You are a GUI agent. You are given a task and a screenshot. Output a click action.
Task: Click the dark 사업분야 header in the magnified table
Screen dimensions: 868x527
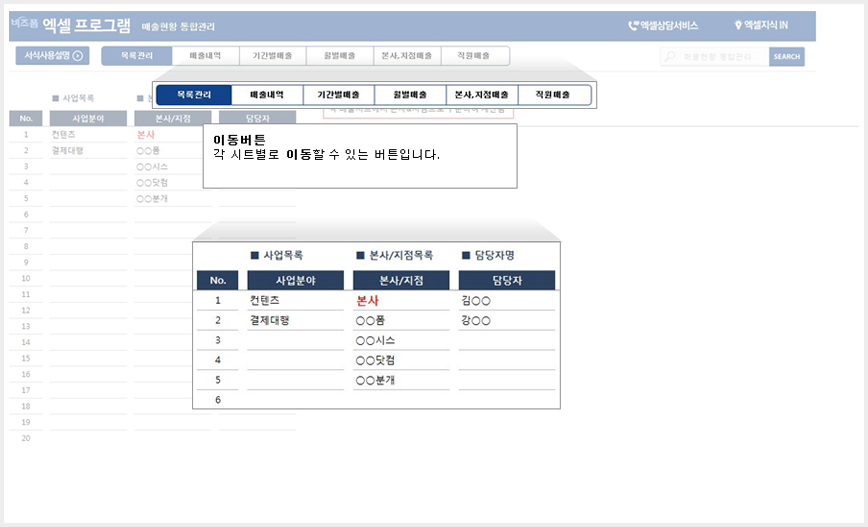pos(296,280)
